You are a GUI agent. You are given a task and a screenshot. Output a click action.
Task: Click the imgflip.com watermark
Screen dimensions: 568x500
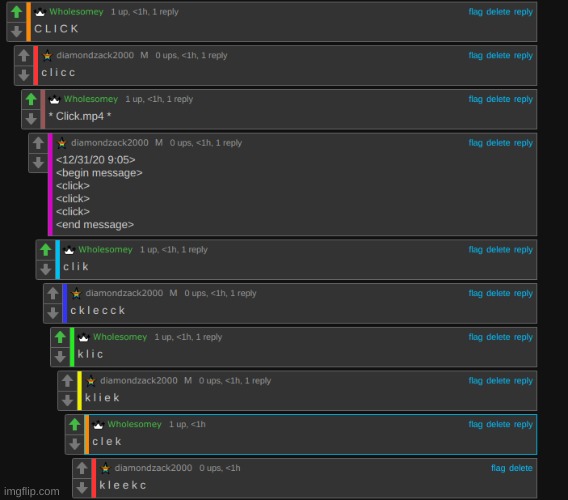pyautogui.click(x=32, y=491)
